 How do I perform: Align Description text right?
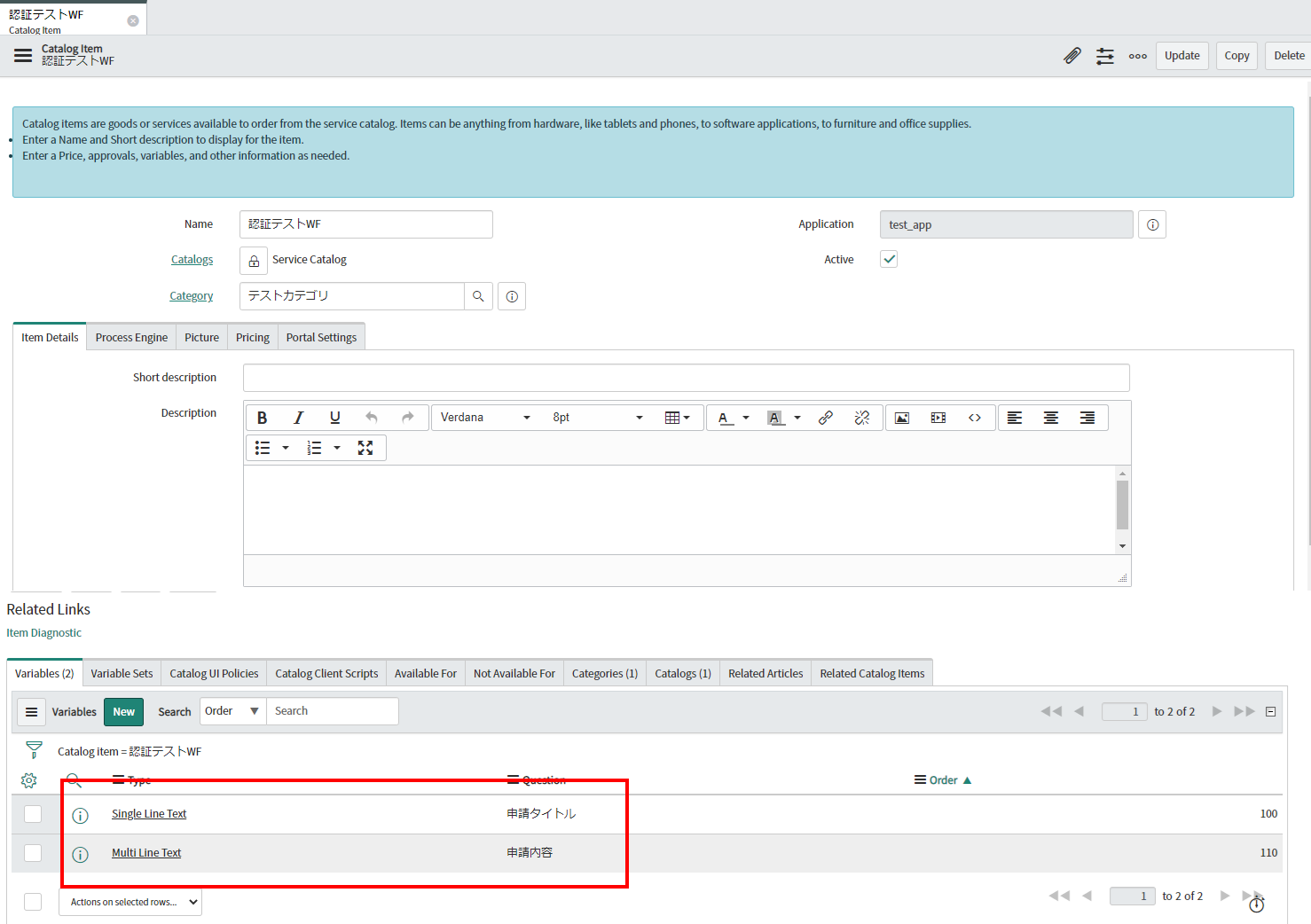click(x=1087, y=418)
